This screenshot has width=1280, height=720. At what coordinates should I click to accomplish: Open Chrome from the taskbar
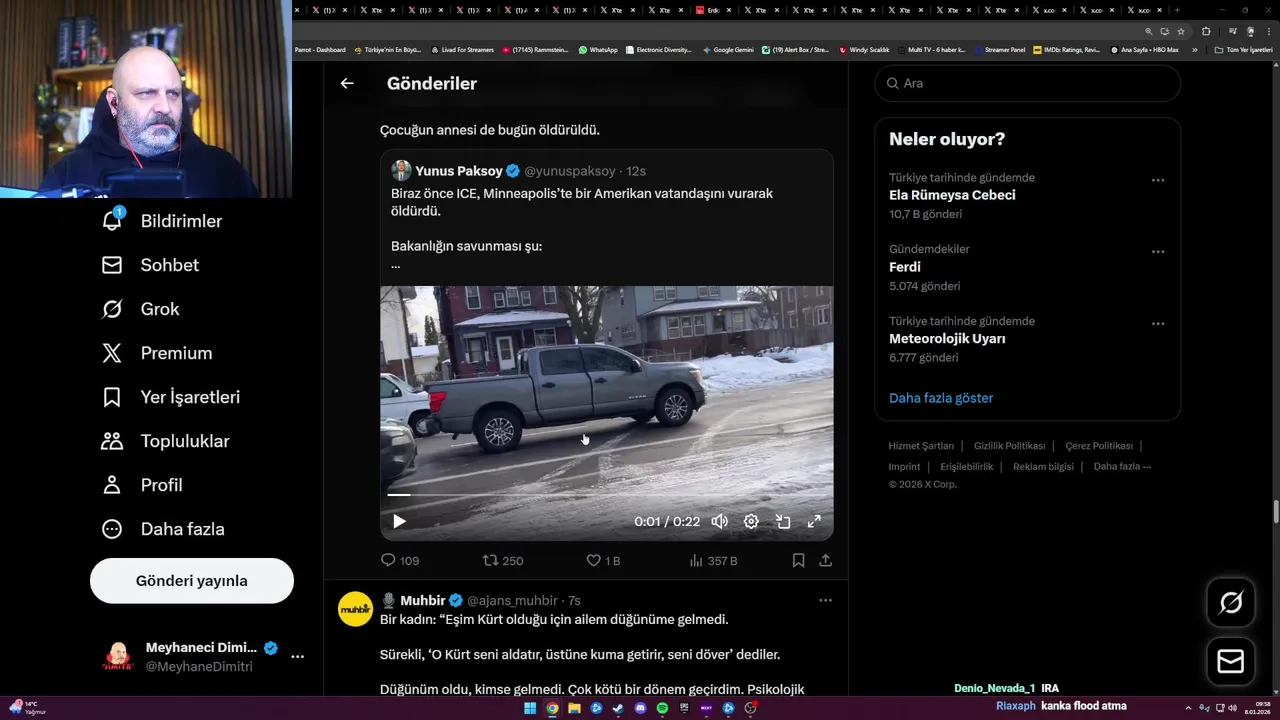pos(552,708)
